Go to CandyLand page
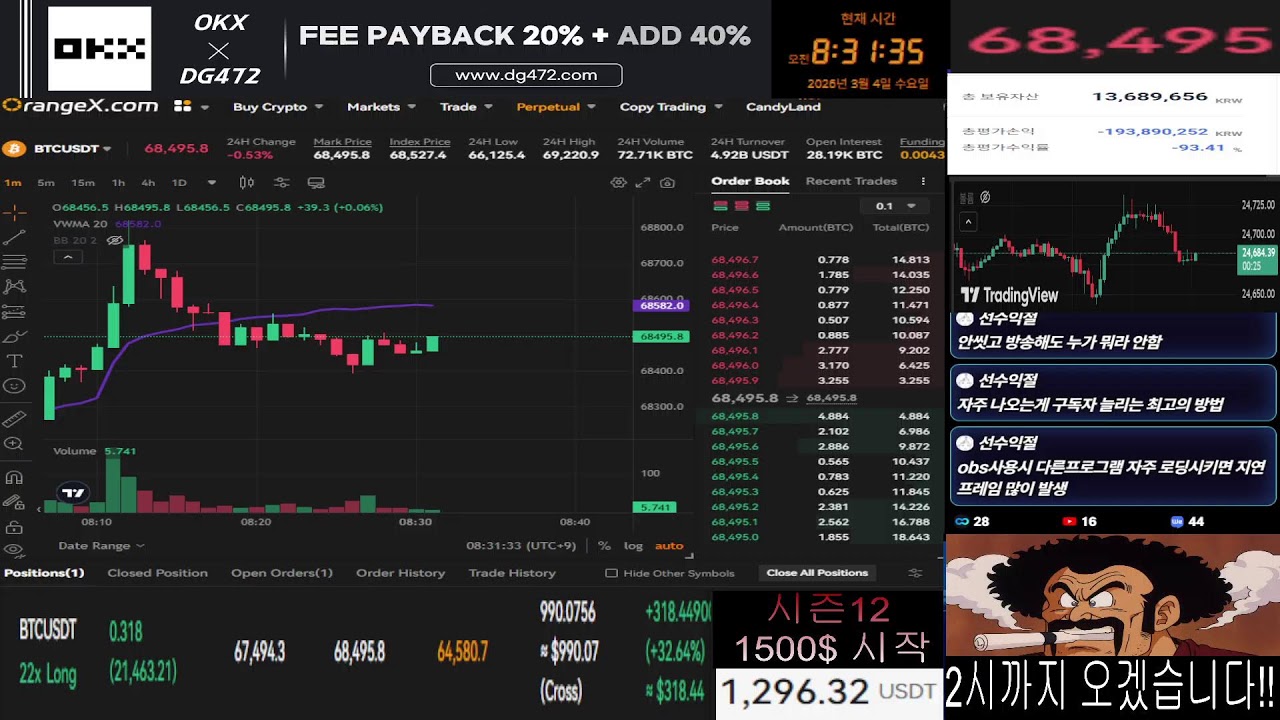 tap(783, 107)
